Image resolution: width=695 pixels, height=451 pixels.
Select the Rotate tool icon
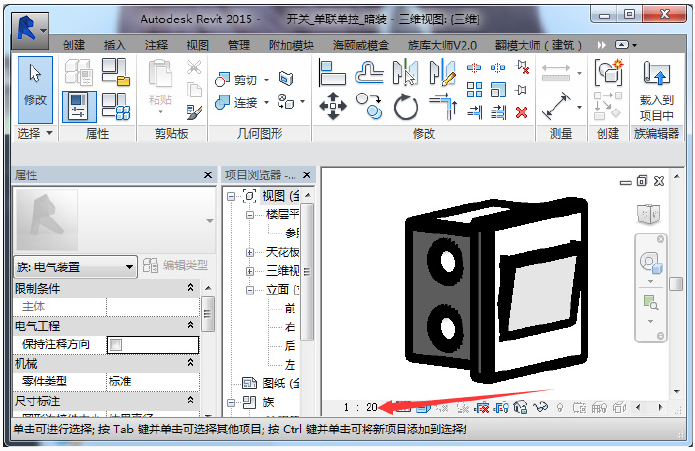pos(406,107)
